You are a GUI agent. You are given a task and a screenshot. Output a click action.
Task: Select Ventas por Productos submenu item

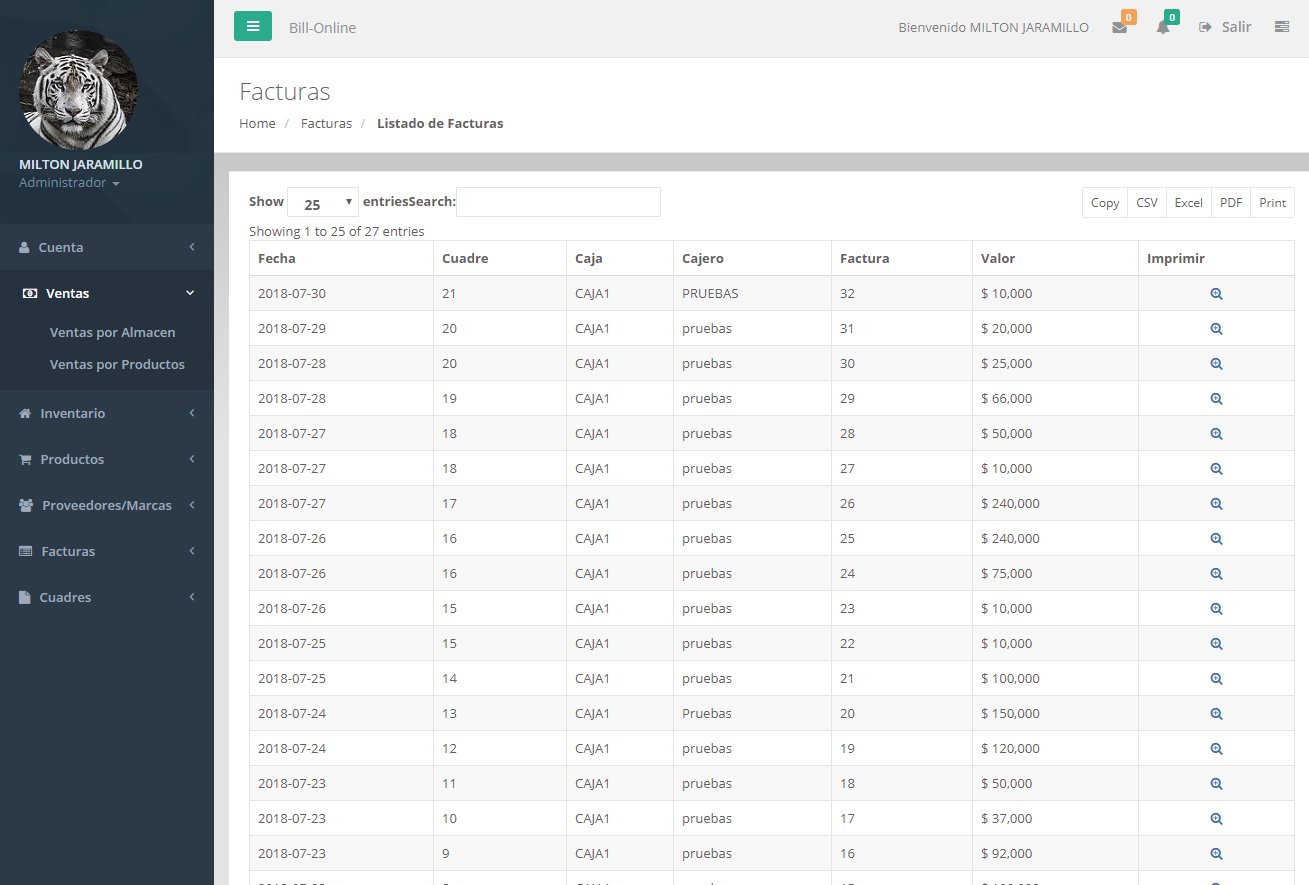117,364
